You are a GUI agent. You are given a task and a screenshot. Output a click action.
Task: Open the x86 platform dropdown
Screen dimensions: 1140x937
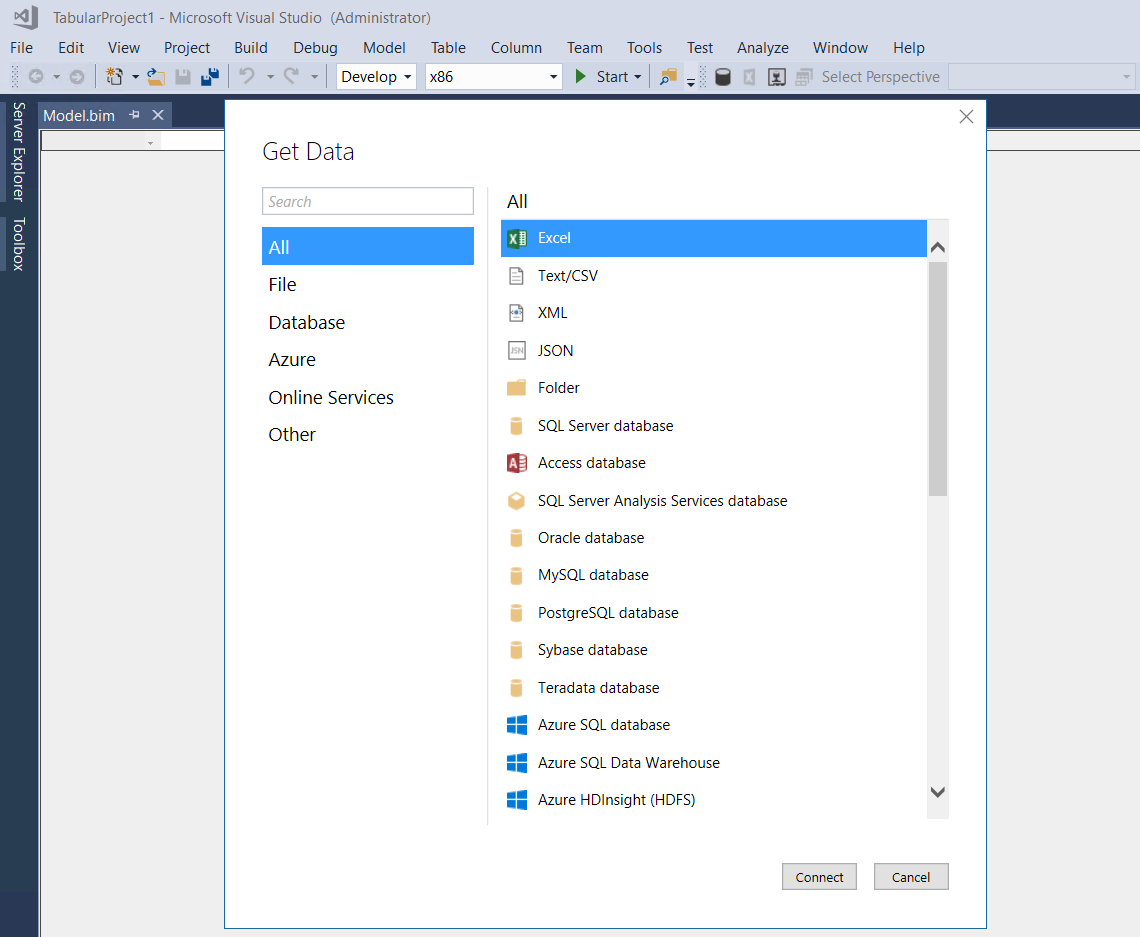[494, 76]
